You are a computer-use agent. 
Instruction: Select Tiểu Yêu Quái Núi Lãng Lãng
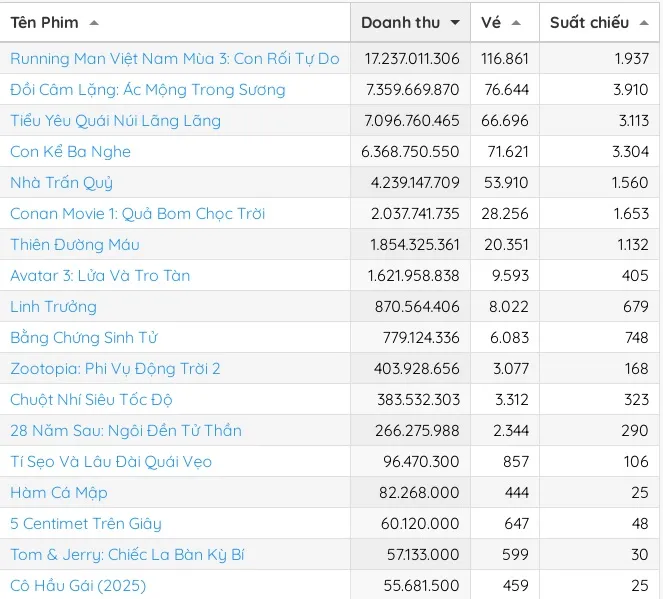click(115, 121)
